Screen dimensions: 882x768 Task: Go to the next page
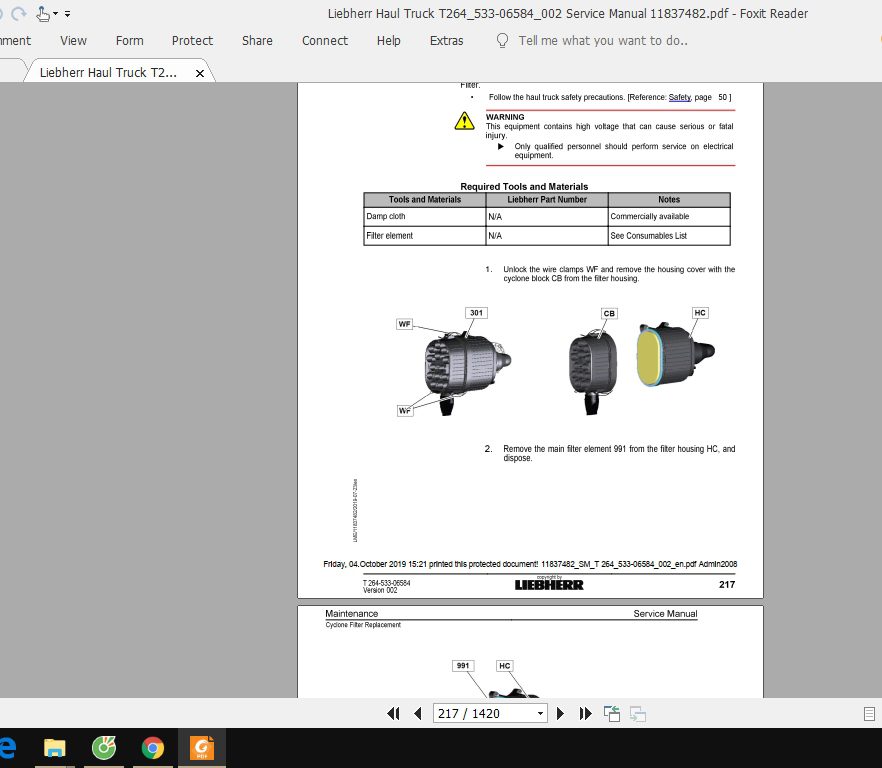560,713
